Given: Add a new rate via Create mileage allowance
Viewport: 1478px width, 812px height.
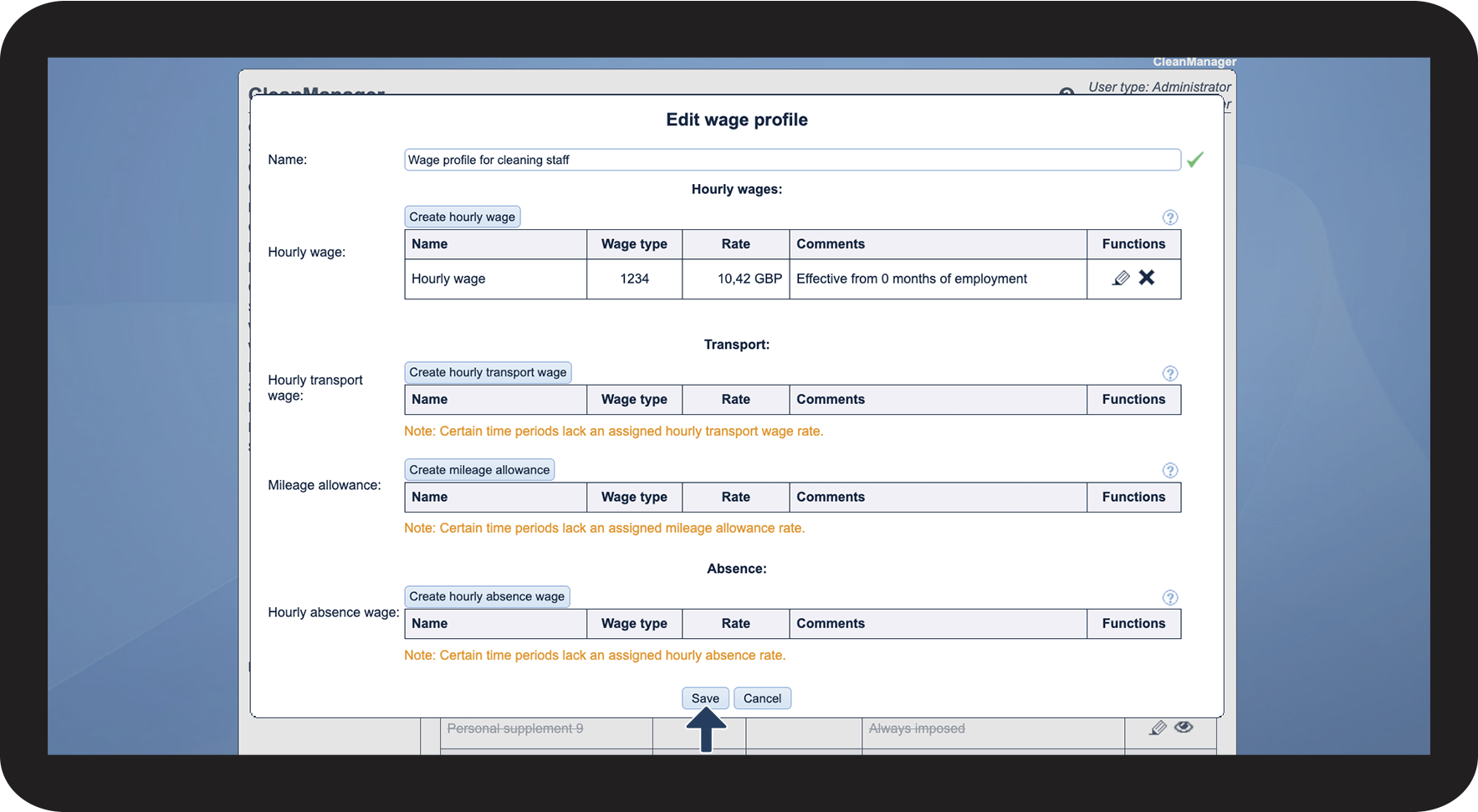Looking at the screenshot, I should point(479,470).
